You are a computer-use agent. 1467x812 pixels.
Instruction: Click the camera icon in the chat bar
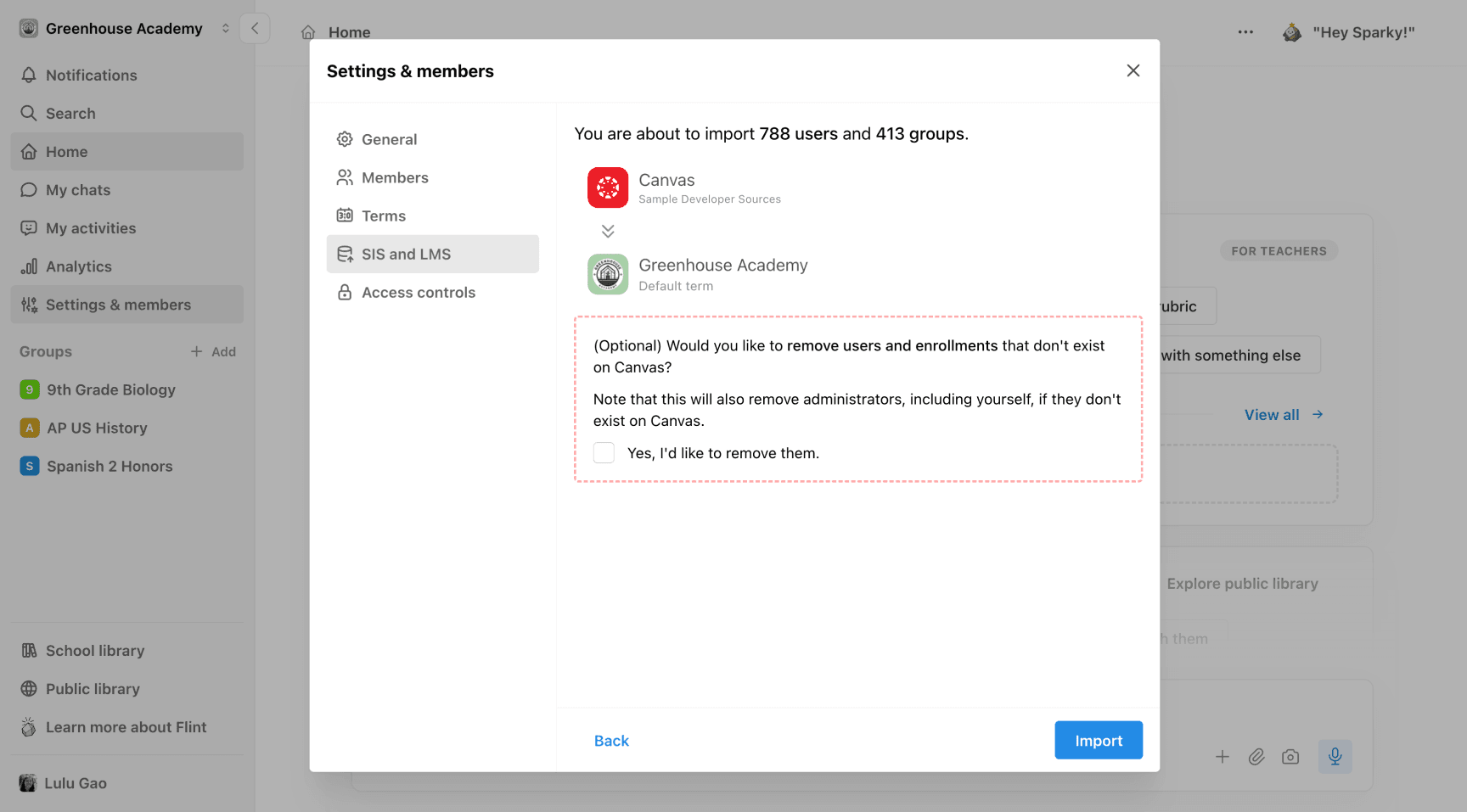[x=1290, y=756]
